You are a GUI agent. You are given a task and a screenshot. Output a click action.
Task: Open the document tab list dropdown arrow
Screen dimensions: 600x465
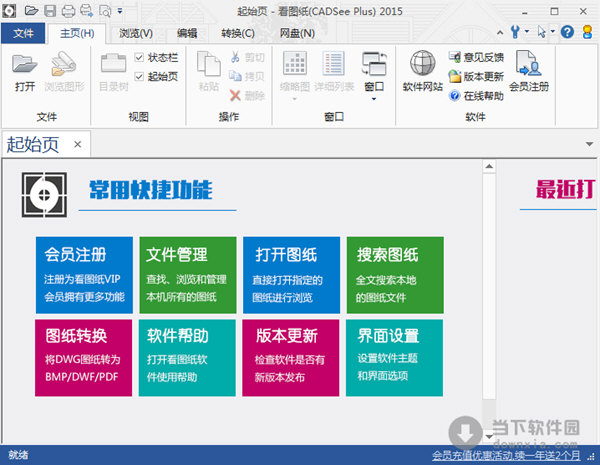(589, 144)
